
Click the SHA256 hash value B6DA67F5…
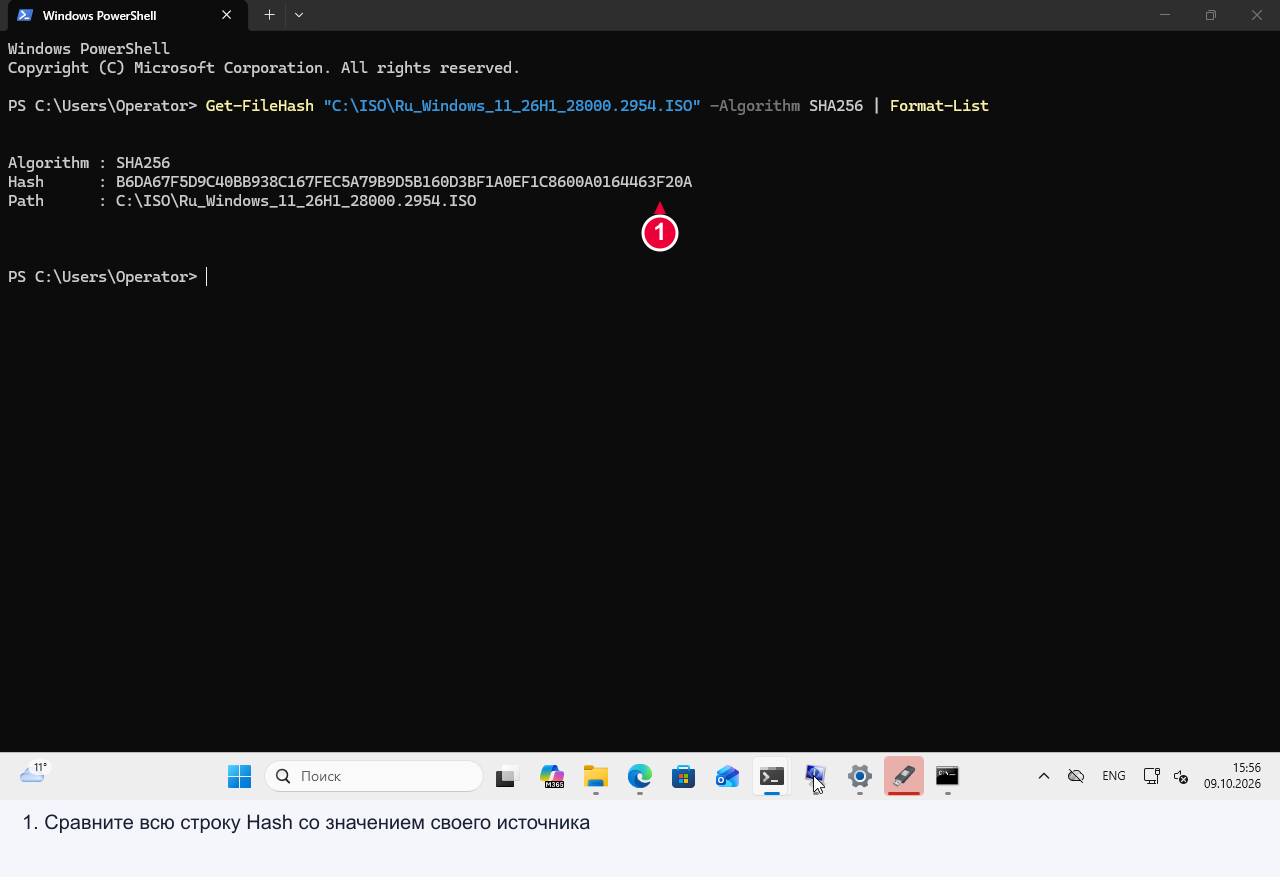pos(404,182)
